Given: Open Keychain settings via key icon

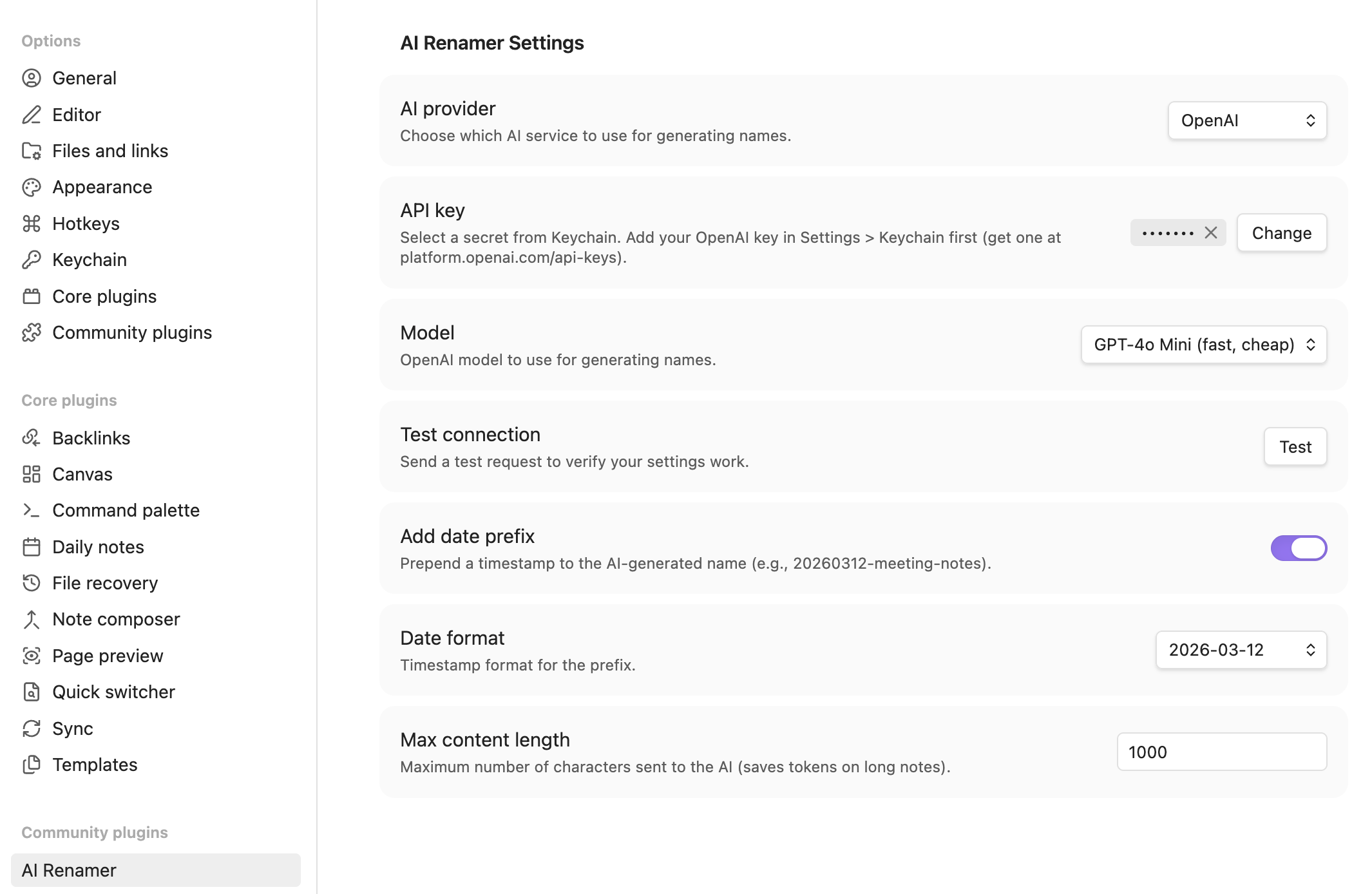Looking at the screenshot, I should tap(32, 260).
